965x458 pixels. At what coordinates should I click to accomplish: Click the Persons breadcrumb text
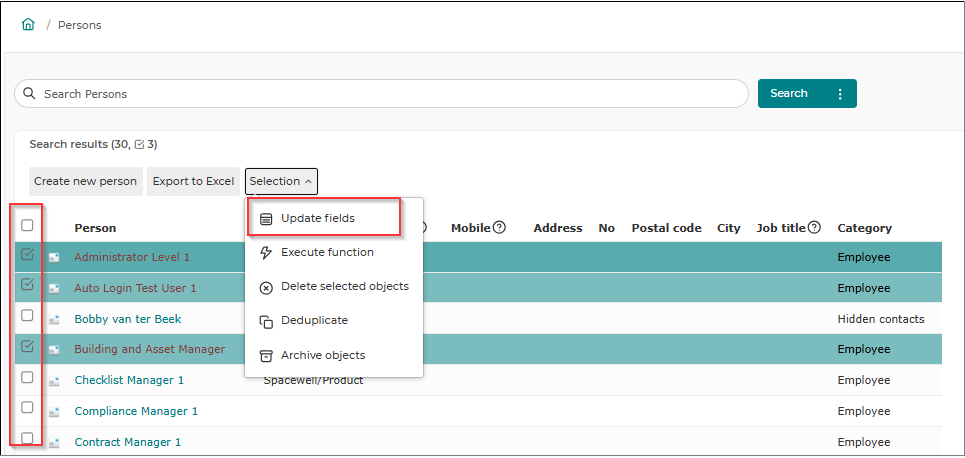79,25
